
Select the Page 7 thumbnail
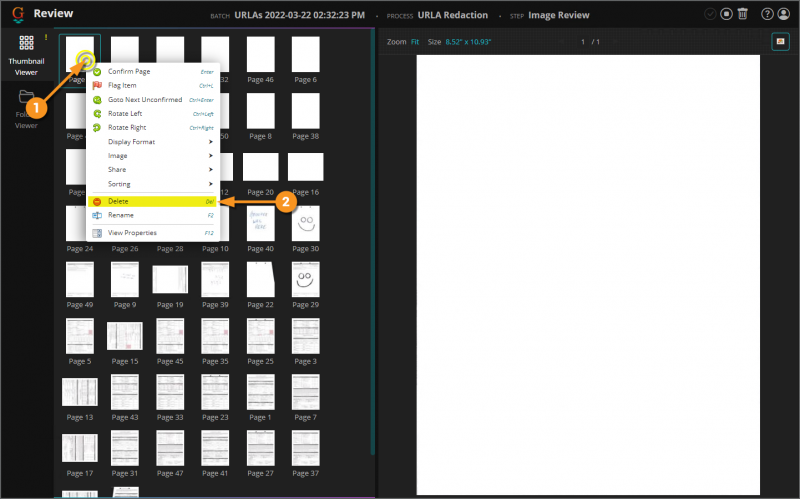point(305,392)
